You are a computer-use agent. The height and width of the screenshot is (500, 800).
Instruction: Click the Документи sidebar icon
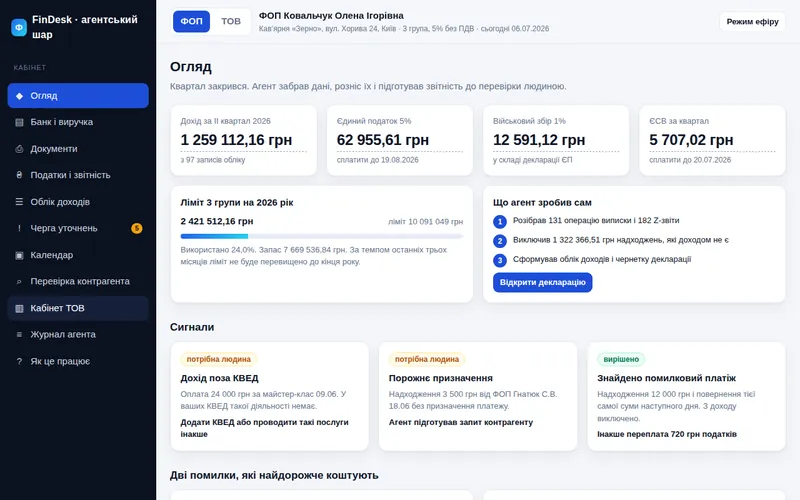tap(19, 149)
